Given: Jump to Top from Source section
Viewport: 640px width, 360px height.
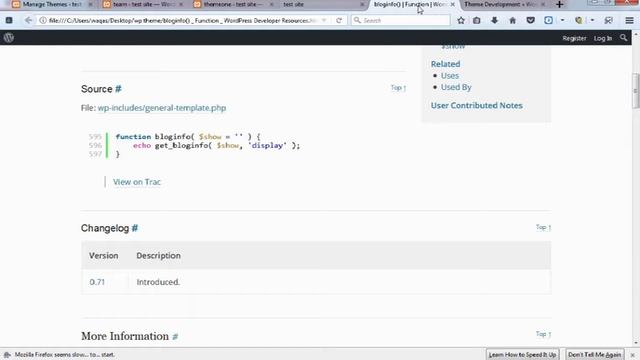Looking at the screenshot, I should 398,88.
